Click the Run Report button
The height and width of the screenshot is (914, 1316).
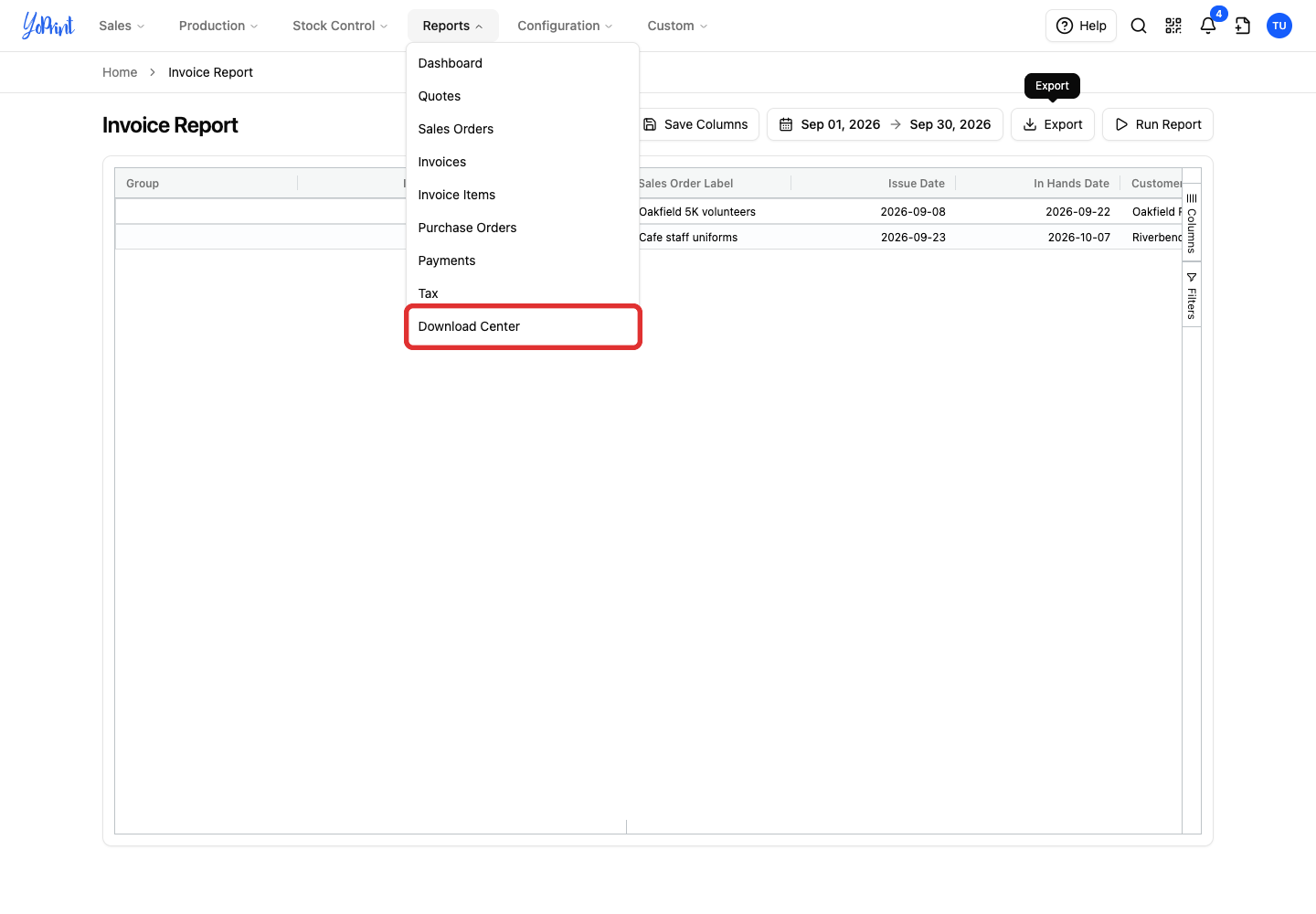1158,124
